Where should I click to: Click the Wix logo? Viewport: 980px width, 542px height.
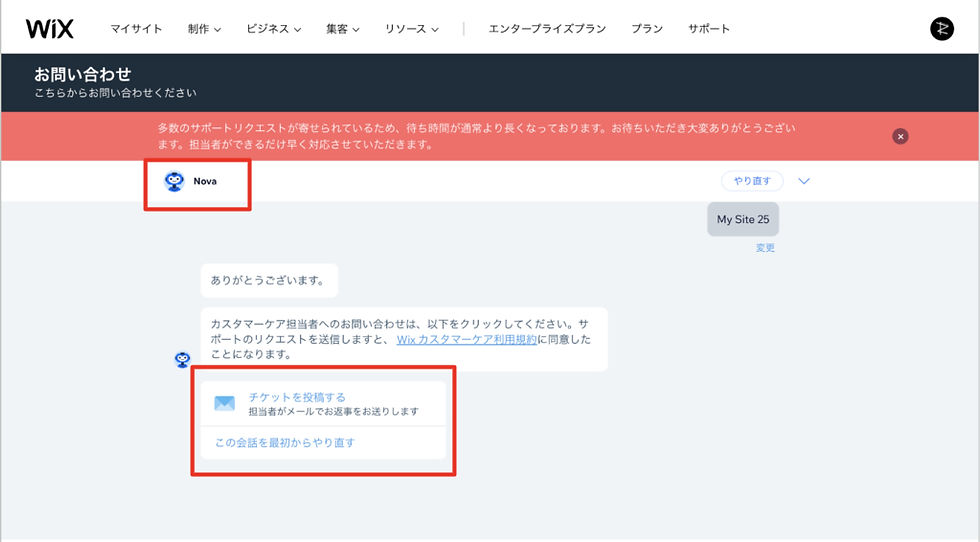pyautogui.click(x=49, y=29)
